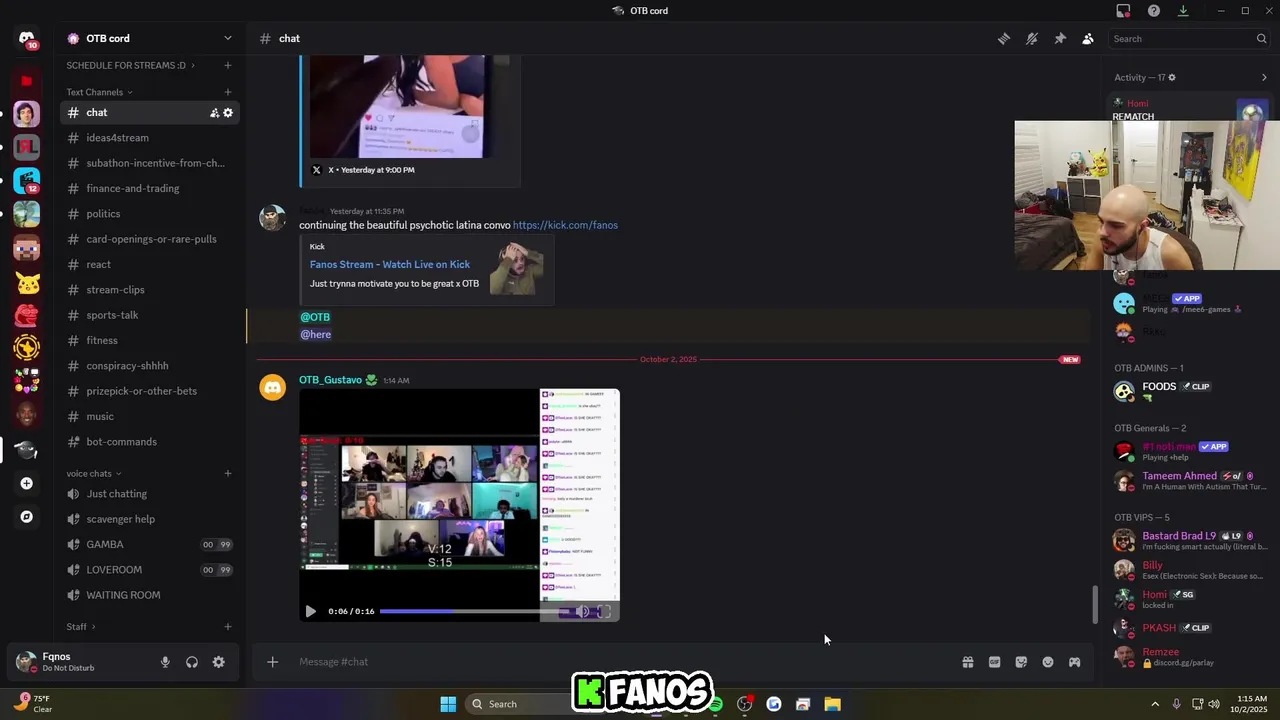Screen dimensions: 1280x720
Task: Open Discord direct messages home icon
Action: click(27, 38)
